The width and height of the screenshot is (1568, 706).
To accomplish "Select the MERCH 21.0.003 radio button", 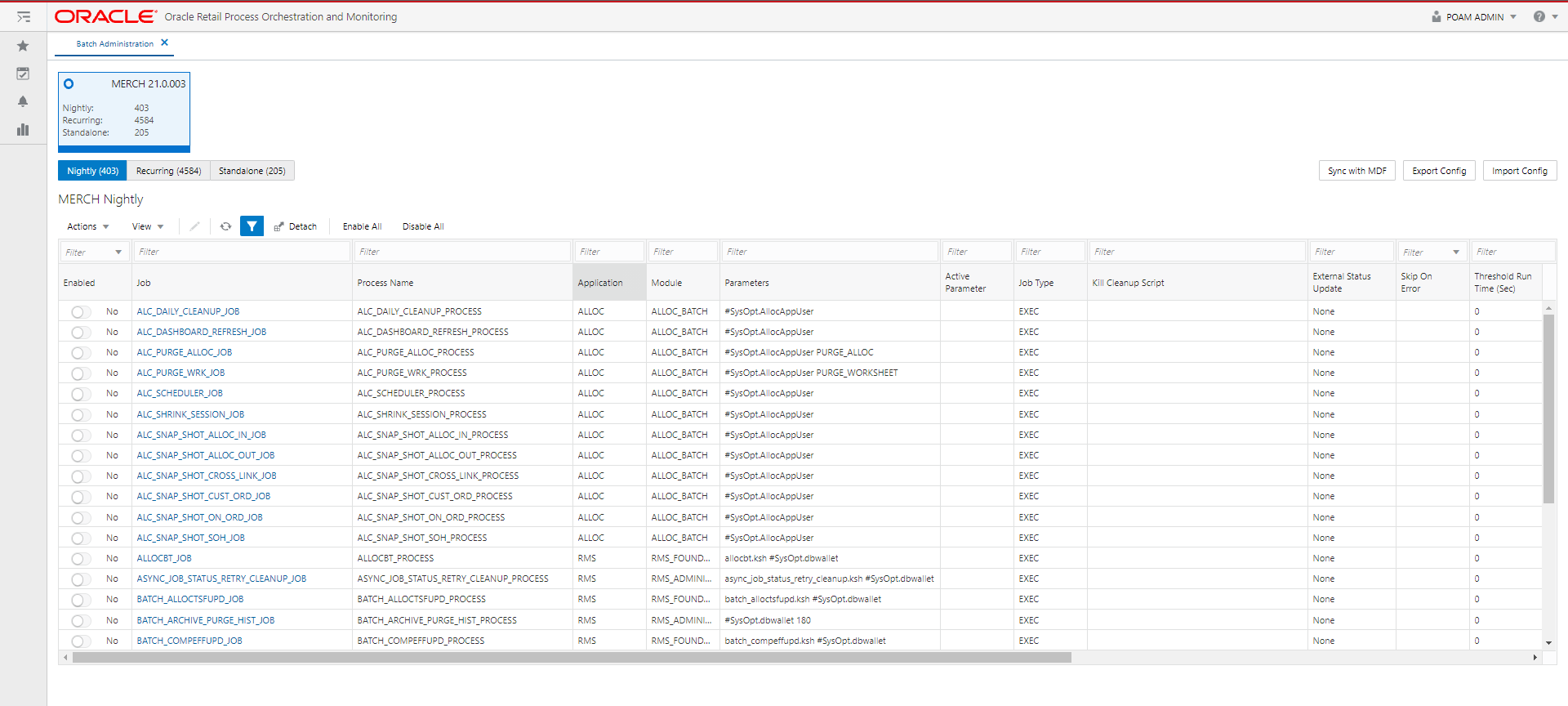I will tap(69, 83).
